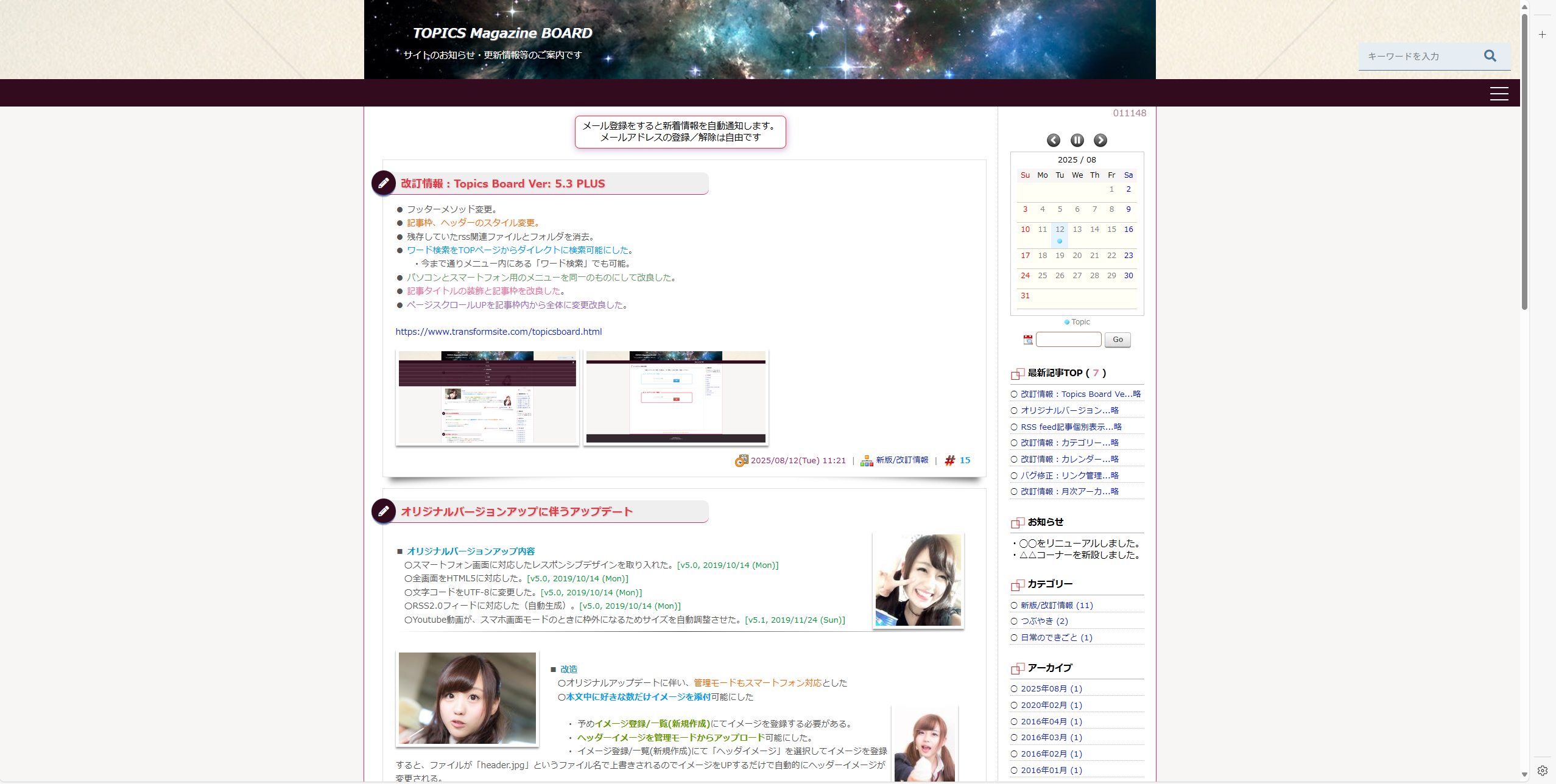Select calendar day 12 with topic marker

(1060, 230)
